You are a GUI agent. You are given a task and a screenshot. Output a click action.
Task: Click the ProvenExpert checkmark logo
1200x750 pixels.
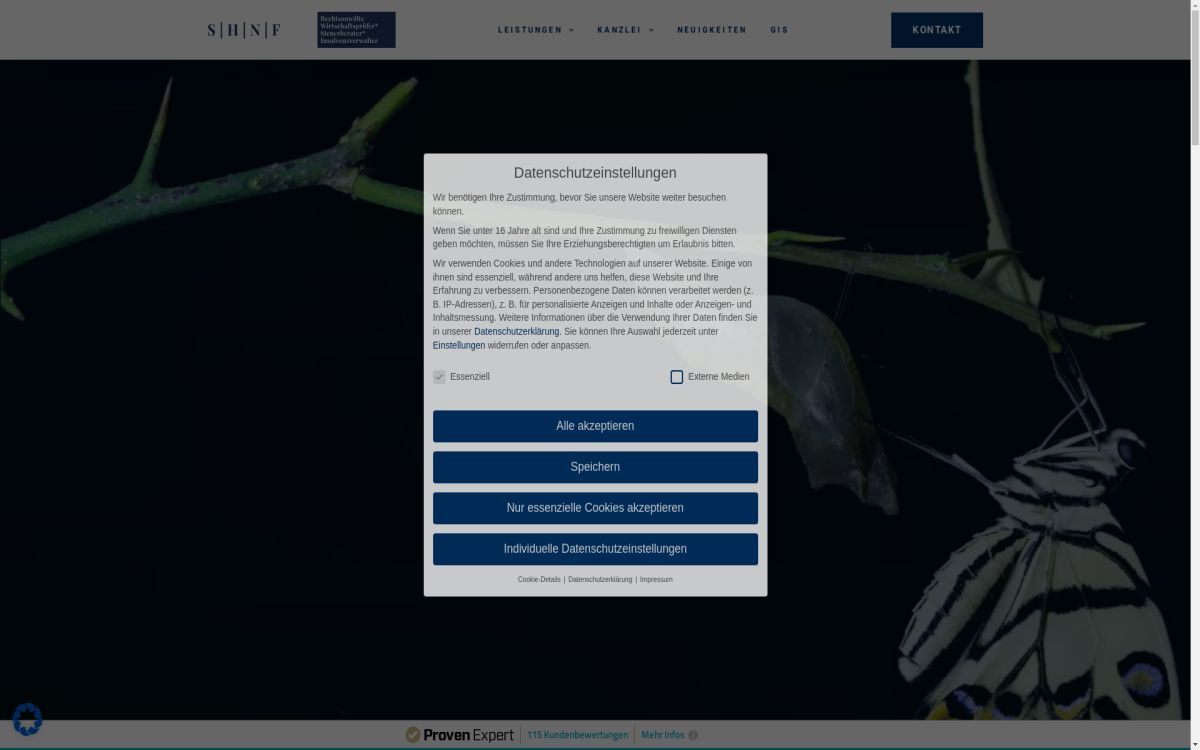pyautogui.click(x=413, y=735)
